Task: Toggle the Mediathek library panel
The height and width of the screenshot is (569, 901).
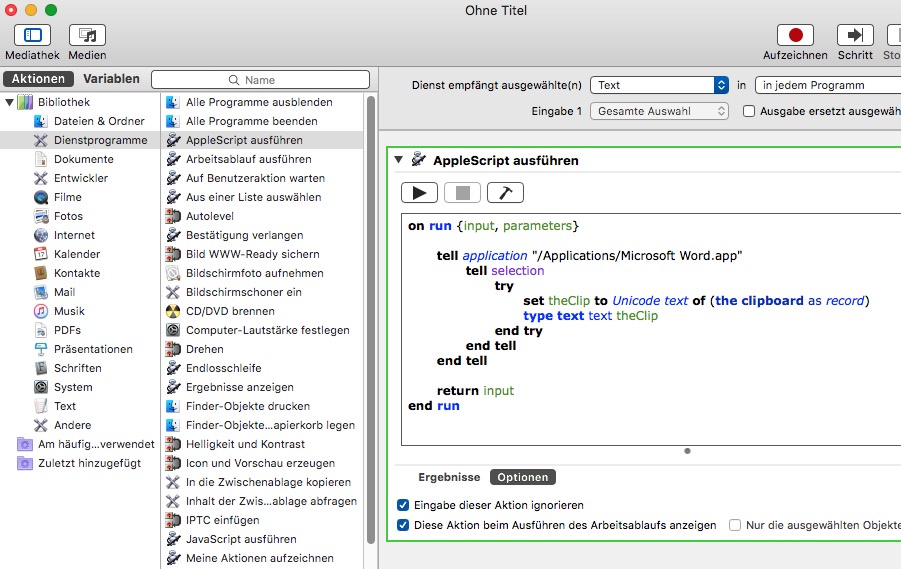Action: (32, 35)
